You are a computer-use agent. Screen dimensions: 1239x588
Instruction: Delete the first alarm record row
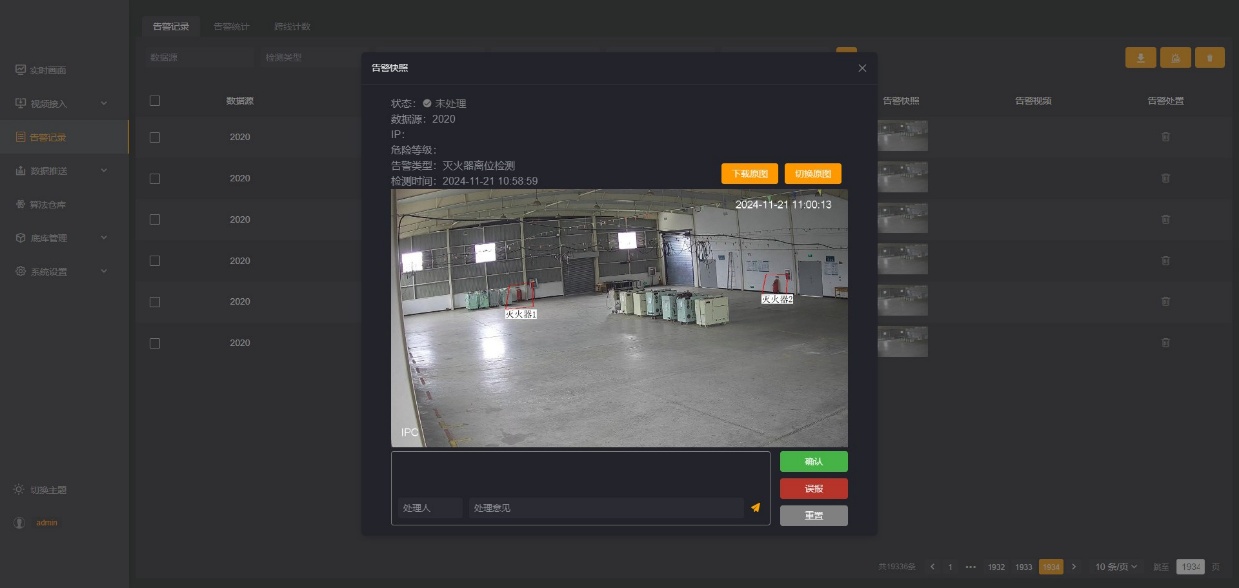coord(1165,137)
